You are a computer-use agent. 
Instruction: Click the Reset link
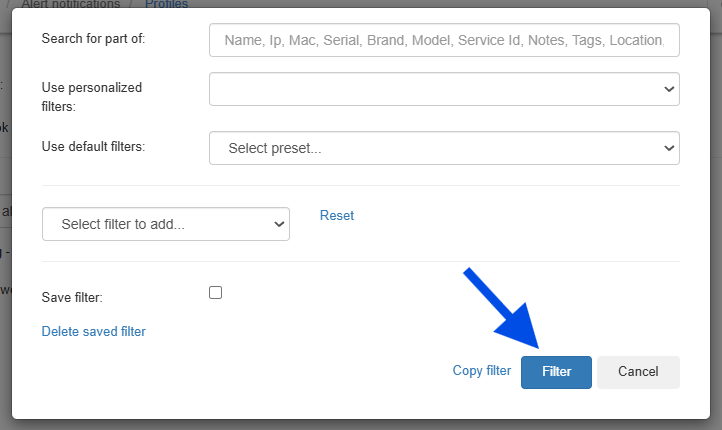tap(337, 216)
